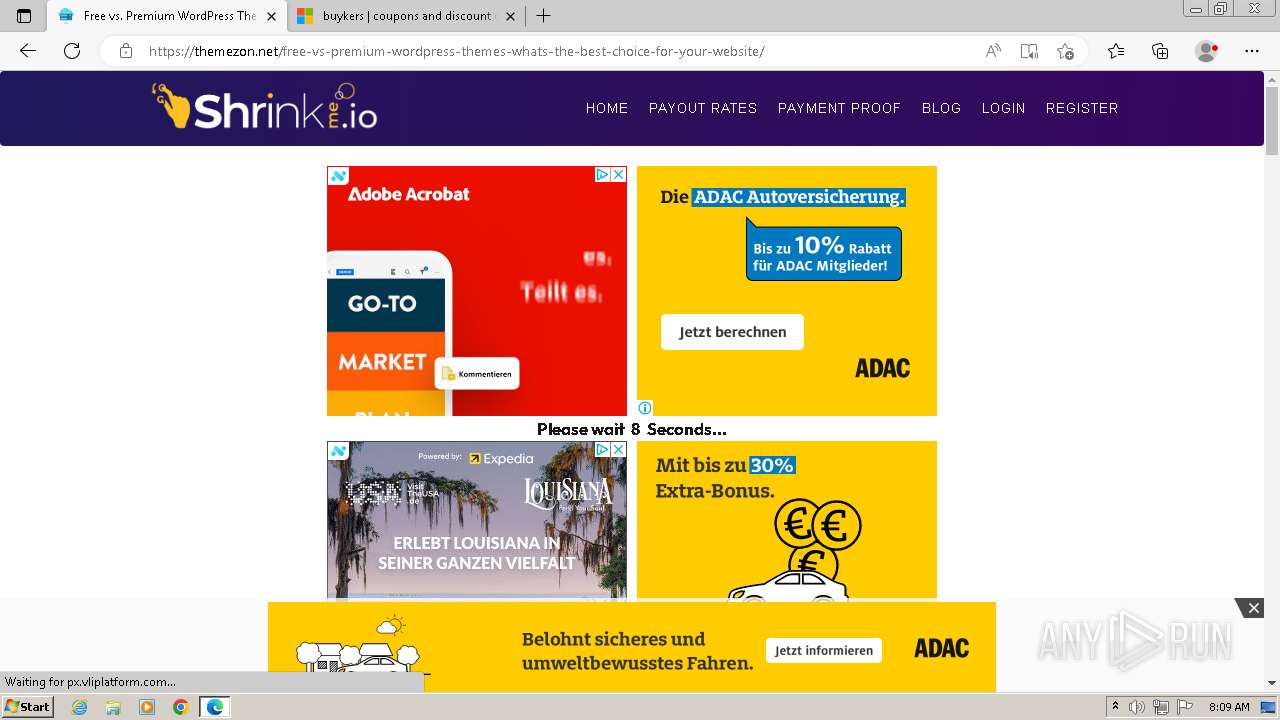Add this page to favorites
1280x720 pixels.
pos(1065,51)
